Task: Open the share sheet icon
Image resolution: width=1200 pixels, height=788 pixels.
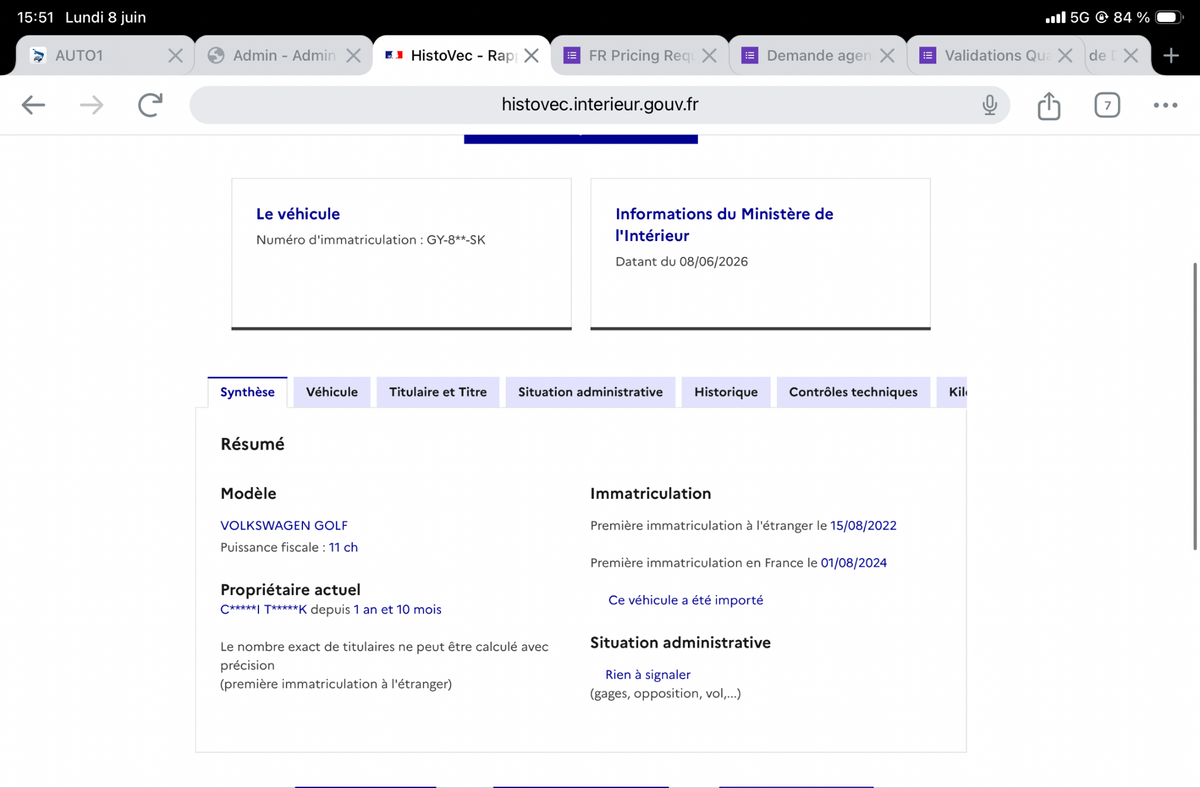Action: click(1048, 105)
